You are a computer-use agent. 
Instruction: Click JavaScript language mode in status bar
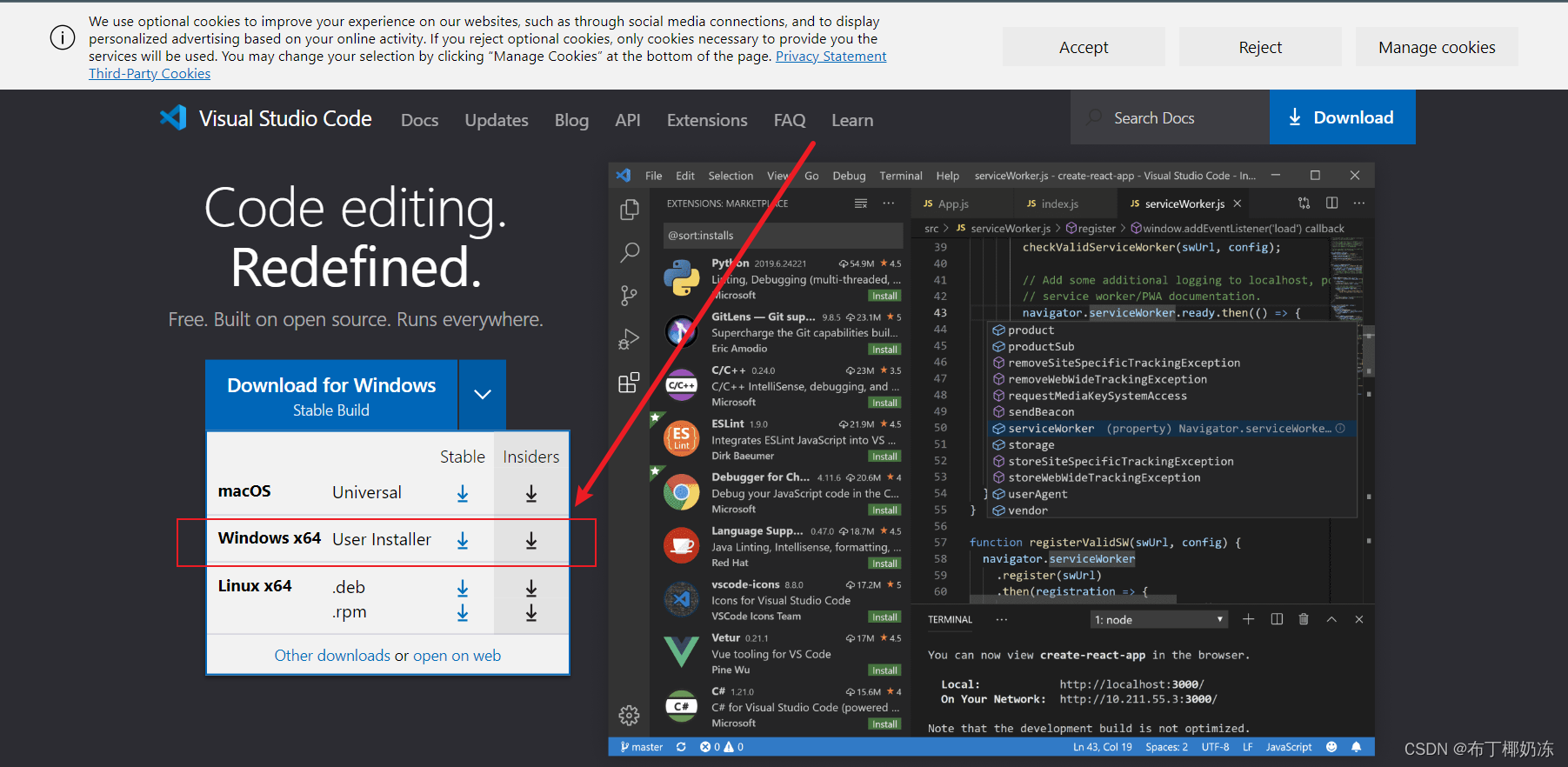tap(1288, 747)
